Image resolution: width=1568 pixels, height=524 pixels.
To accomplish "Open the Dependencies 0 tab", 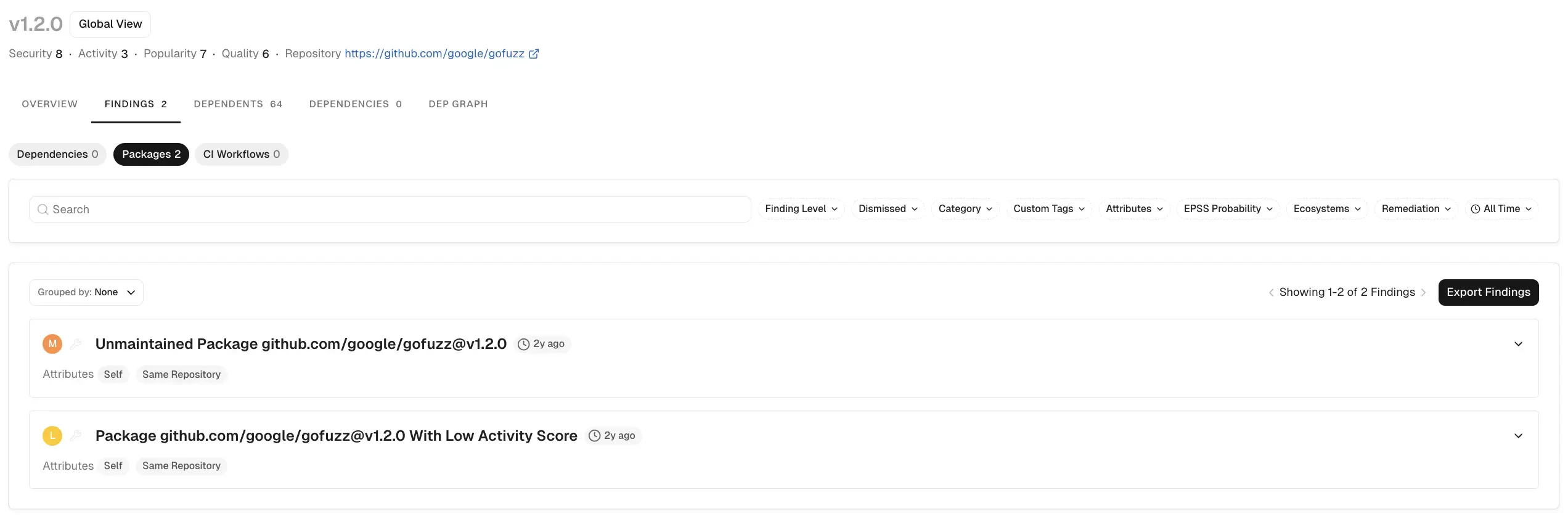I will 356,104.
